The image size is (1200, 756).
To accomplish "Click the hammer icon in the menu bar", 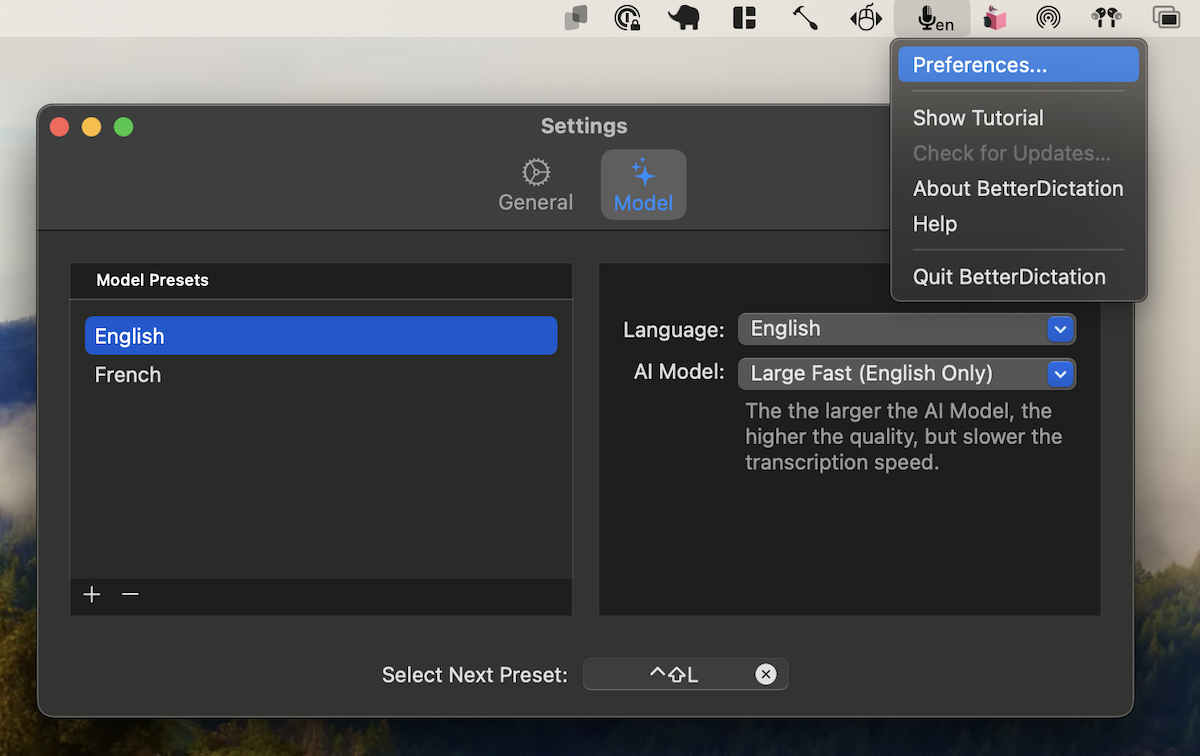I will 805,18.
